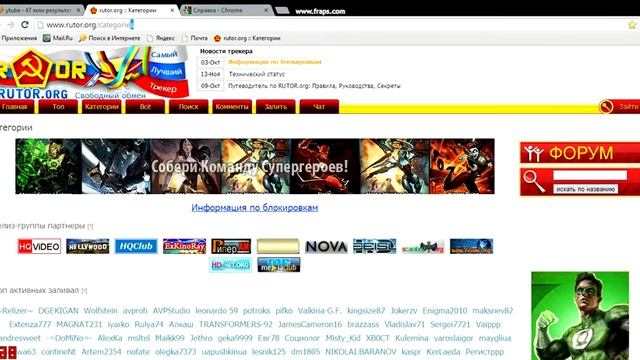Click the RUTOR.ORG site logo

coord(94,73)
